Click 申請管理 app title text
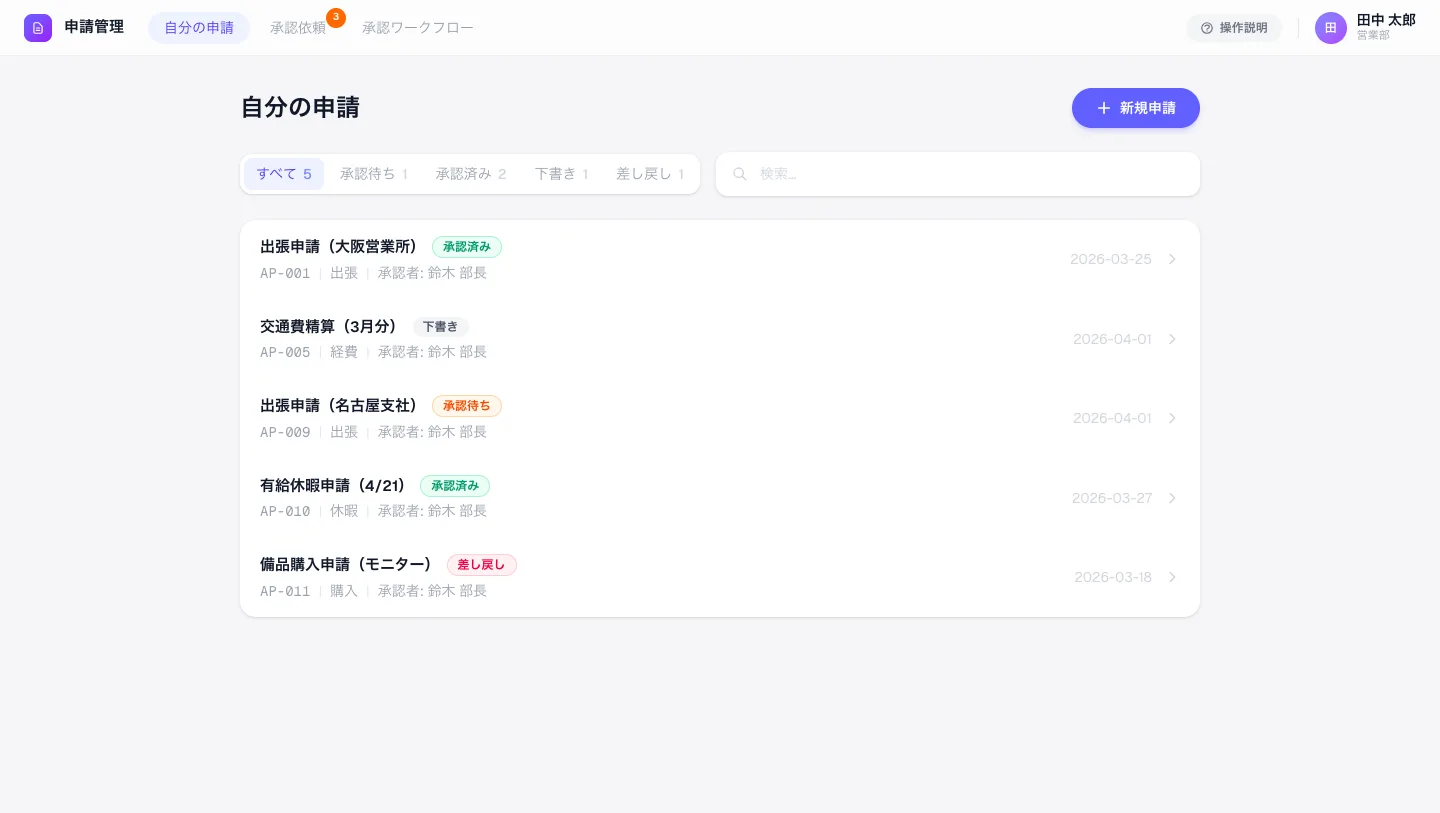This screenshot has width=1440, height=813. tap(94, 27)
